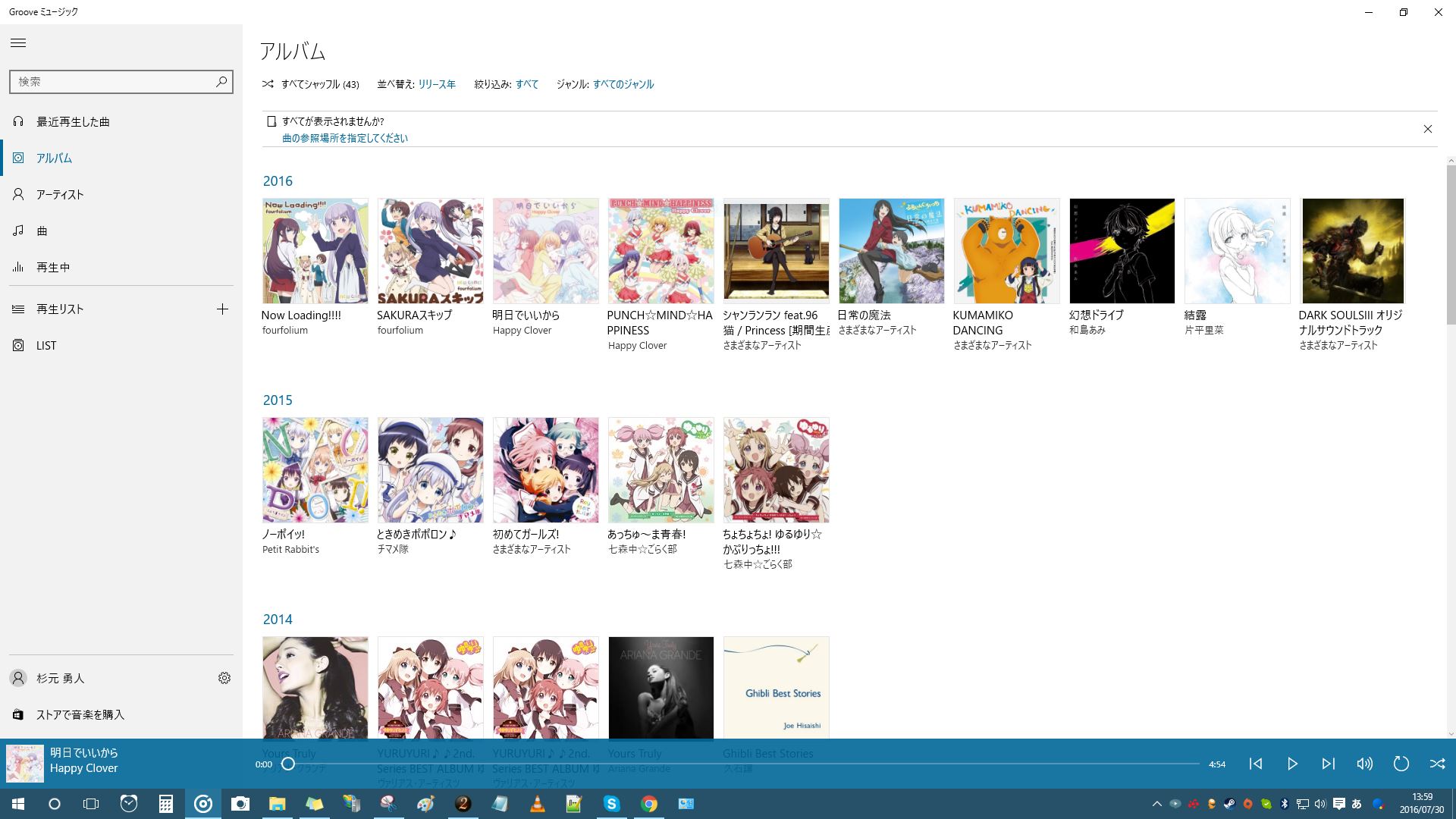
Task: Skip to previous track
Action: click(1256, 764)
